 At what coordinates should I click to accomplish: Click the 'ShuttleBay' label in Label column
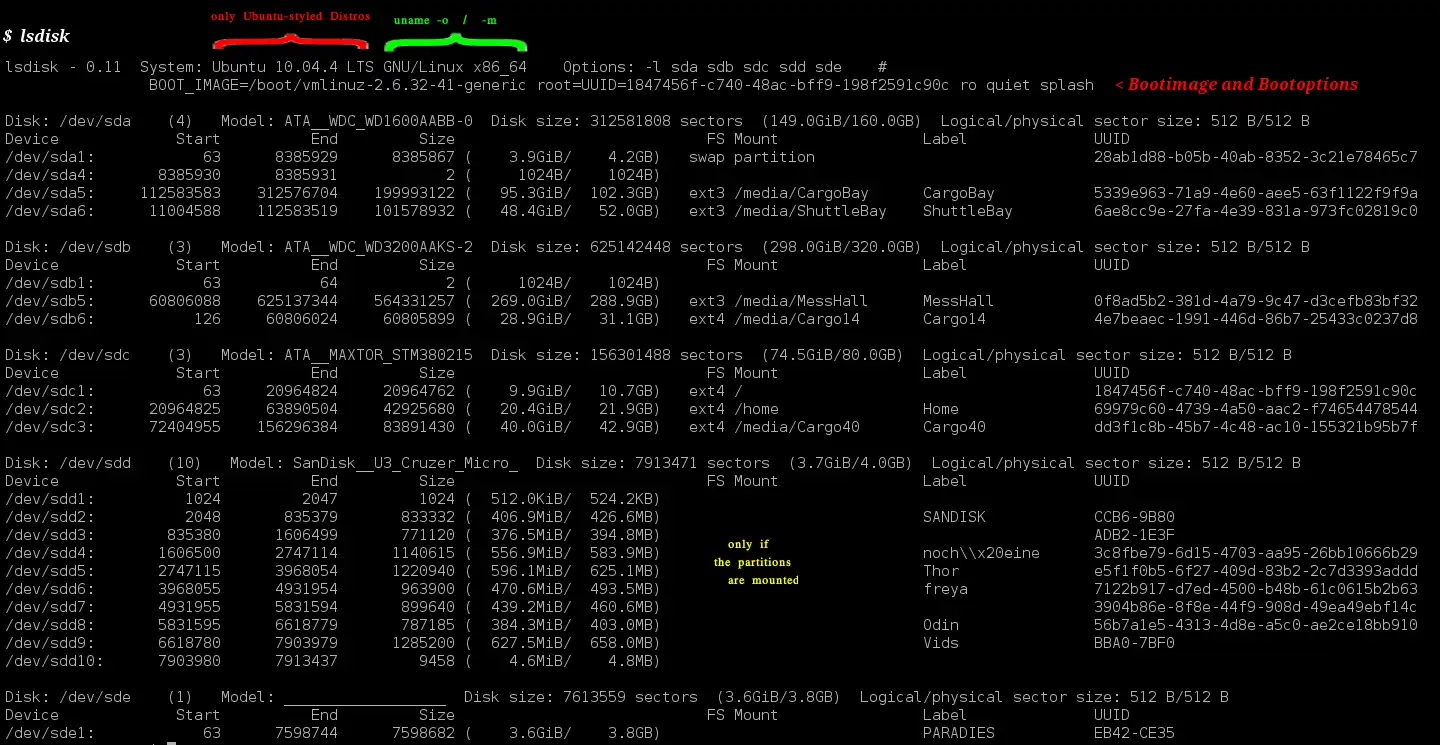[x=968, y=211]
